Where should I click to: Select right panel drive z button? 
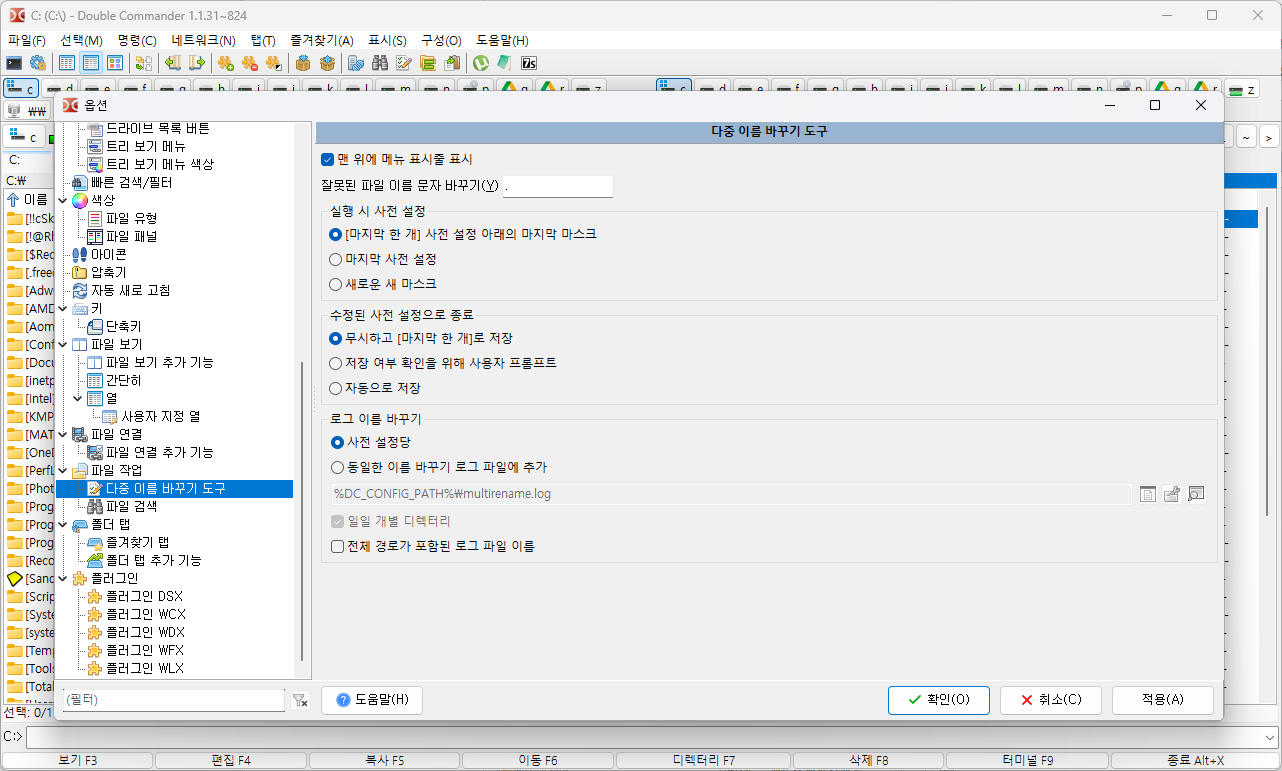coord(1242,88)
